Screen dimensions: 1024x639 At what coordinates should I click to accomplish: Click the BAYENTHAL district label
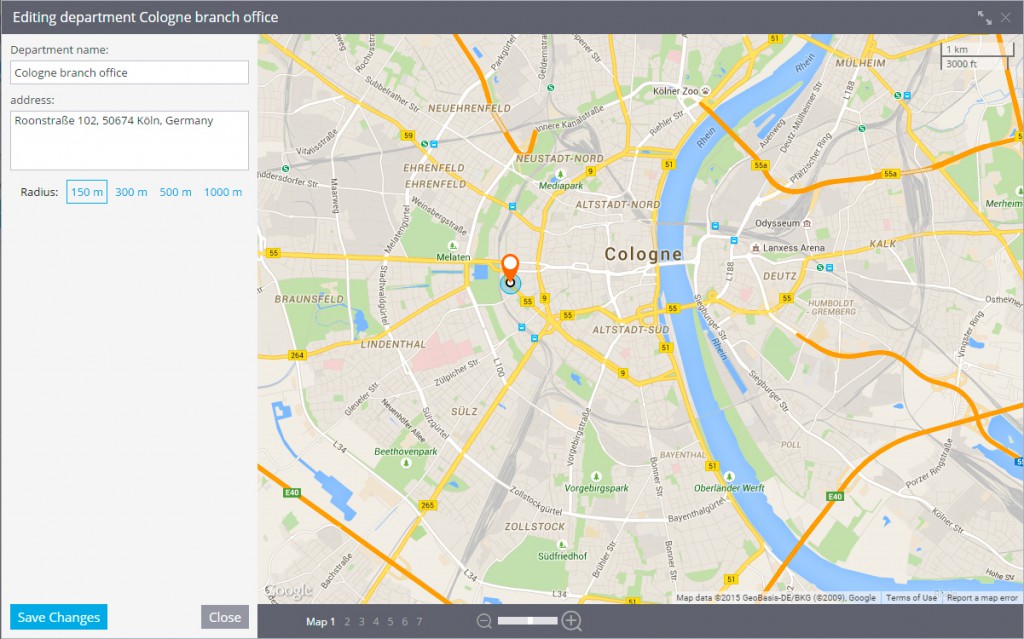(683, 455)
